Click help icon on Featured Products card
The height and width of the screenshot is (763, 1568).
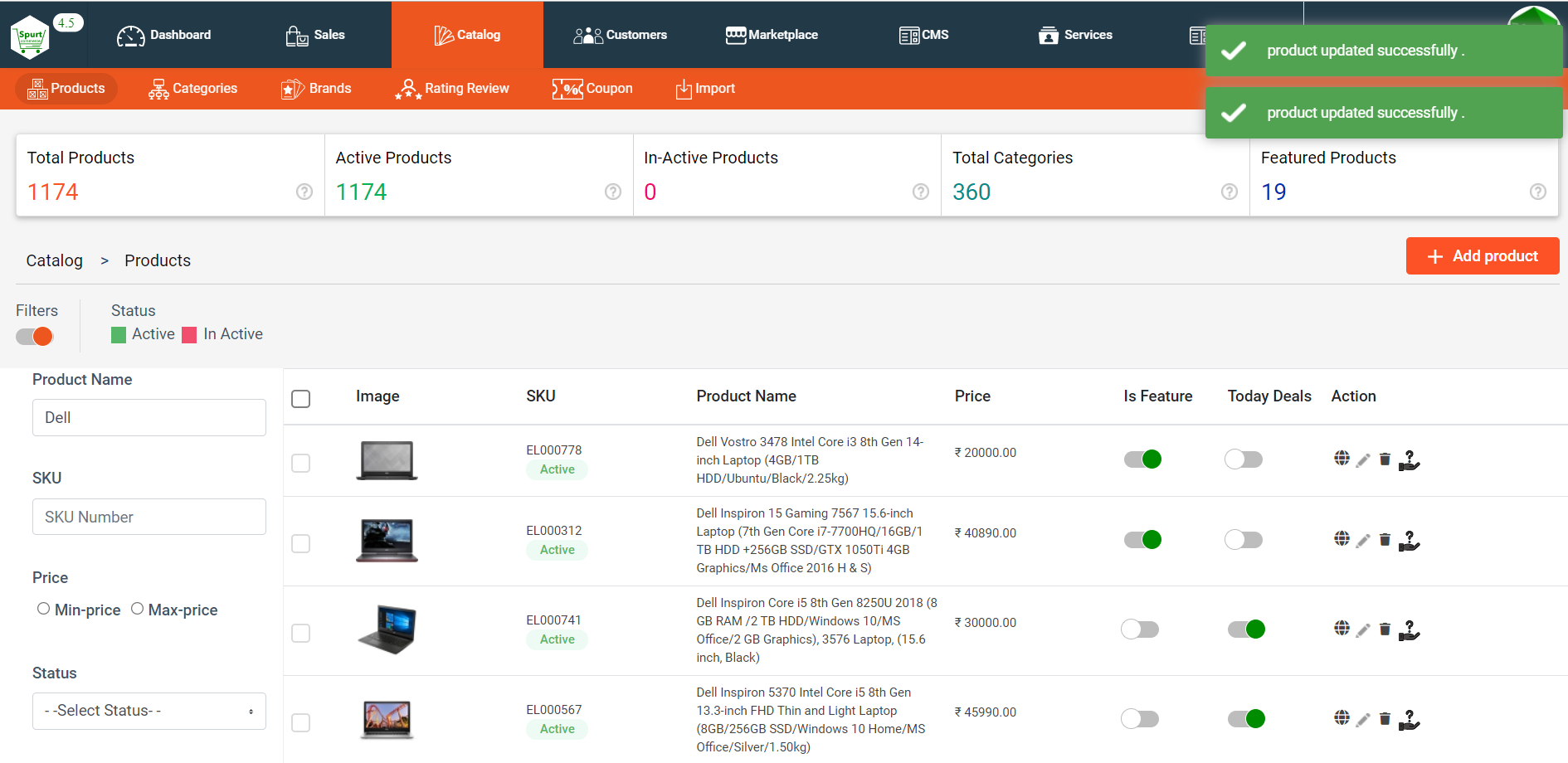1538,192
